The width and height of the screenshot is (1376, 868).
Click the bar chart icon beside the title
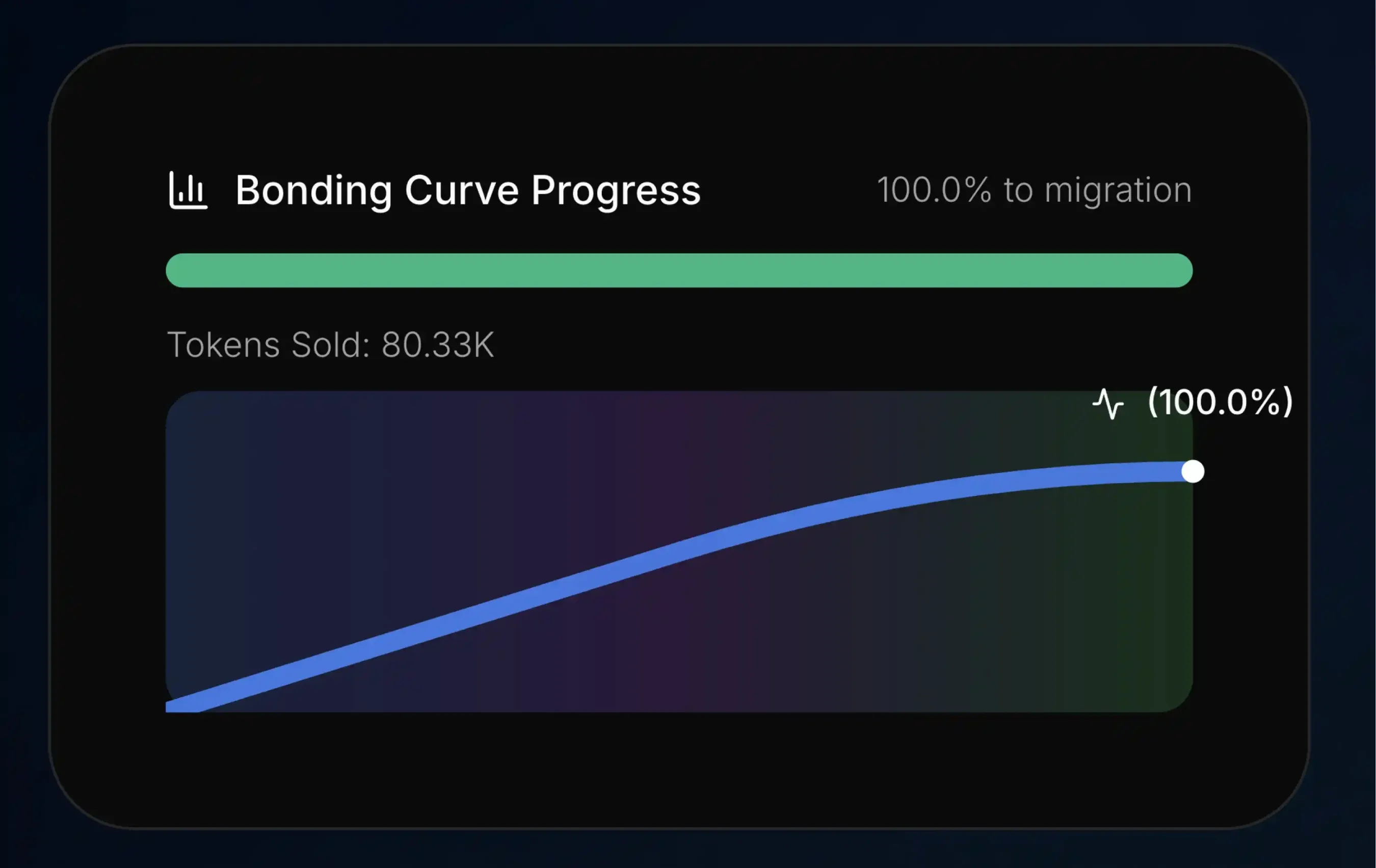pos(188,190)
